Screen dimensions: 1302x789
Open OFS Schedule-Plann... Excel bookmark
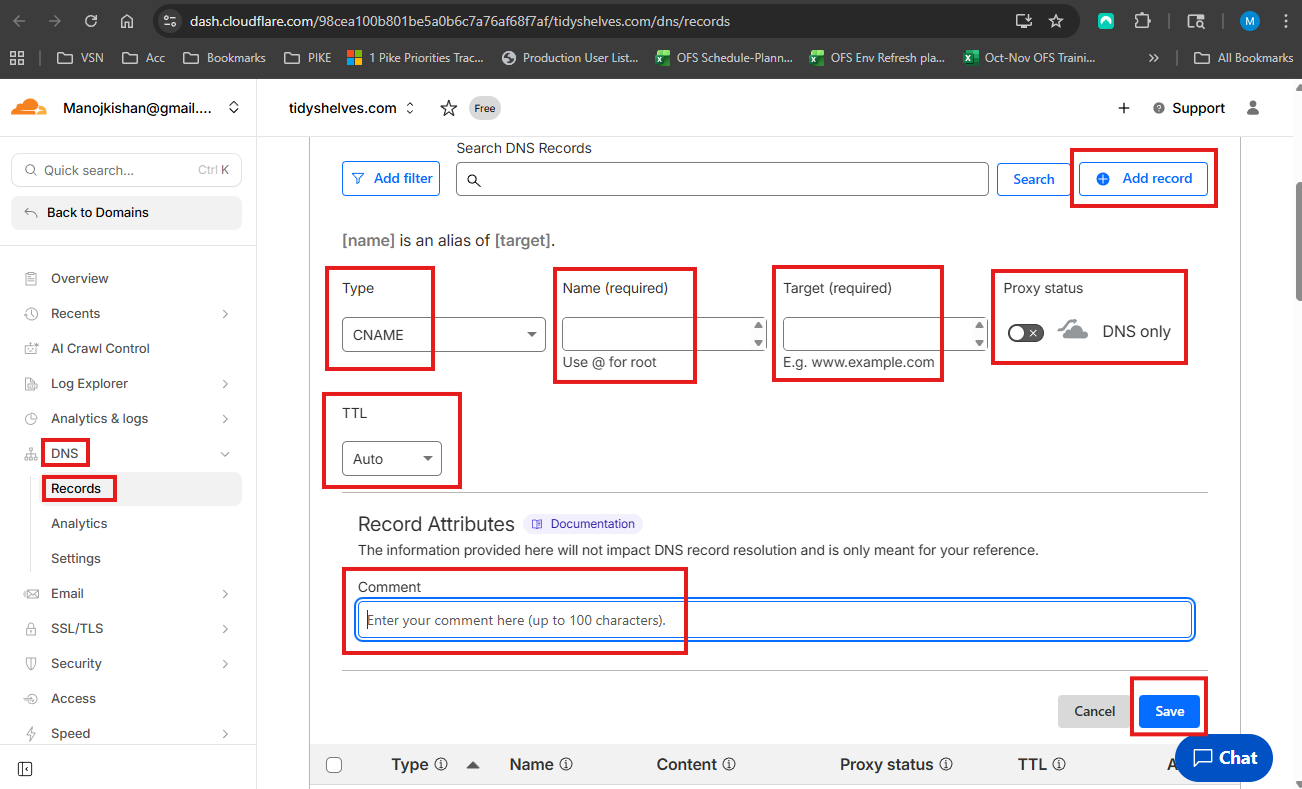[x=724, y=58]
